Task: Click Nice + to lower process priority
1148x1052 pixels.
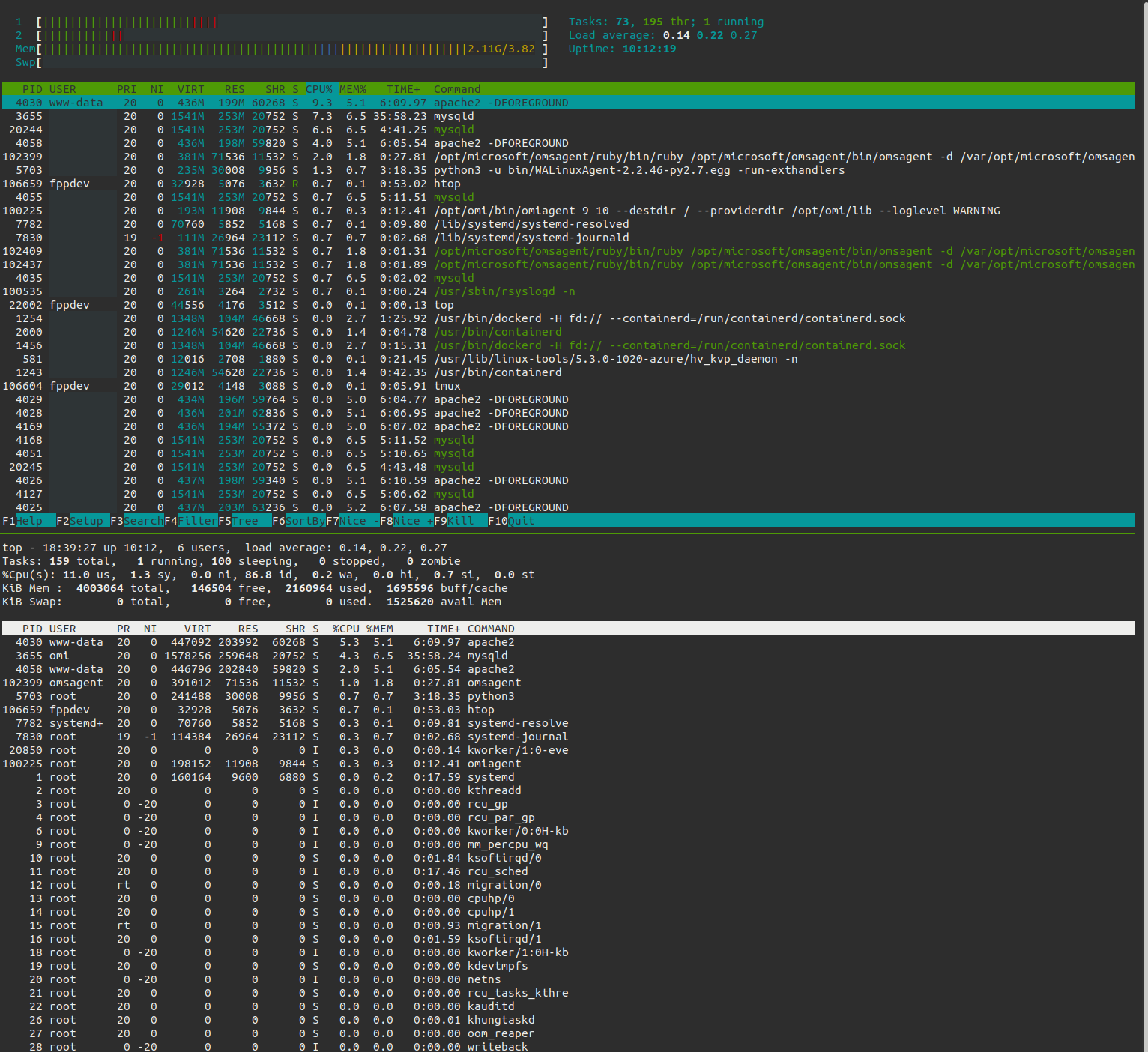Action: coord(406,521)
